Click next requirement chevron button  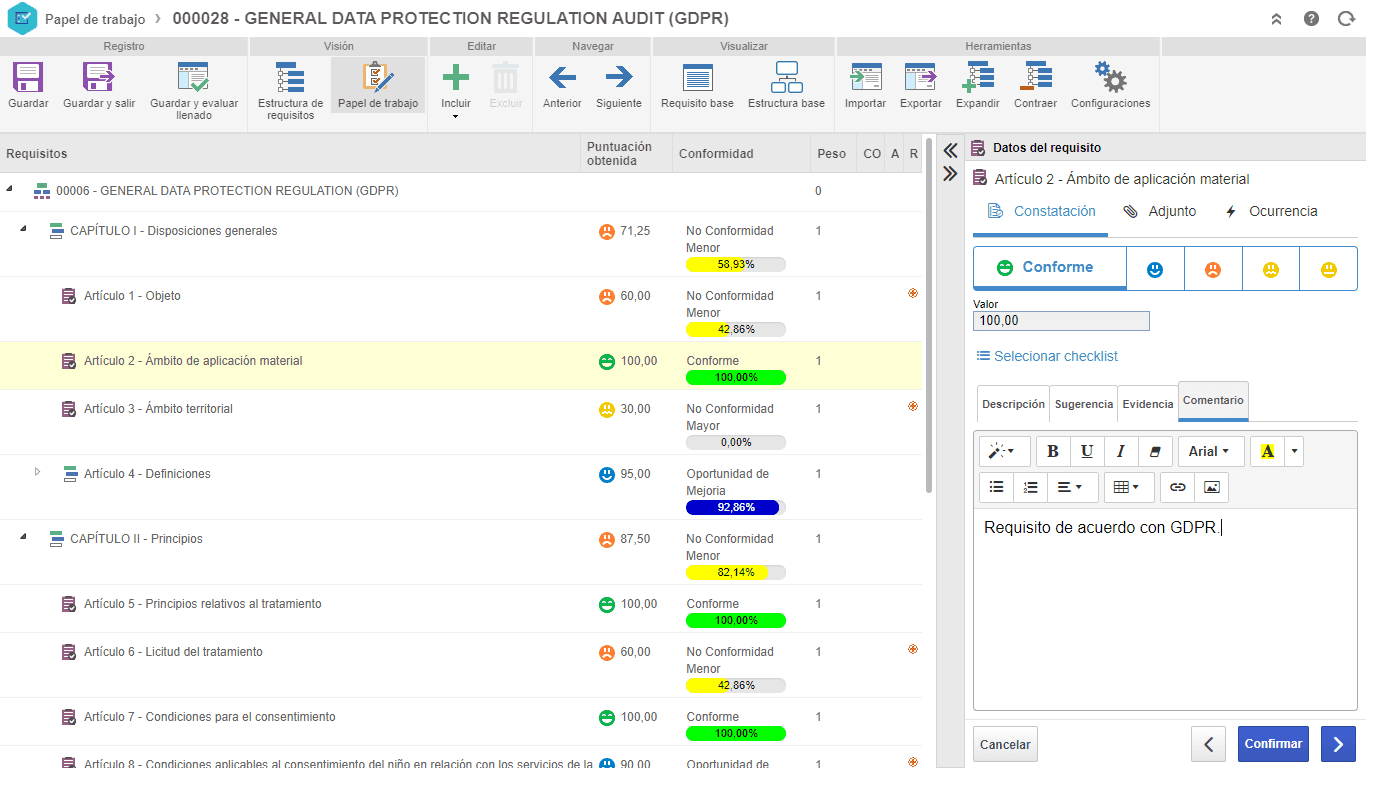click(x=1338, y=744)
